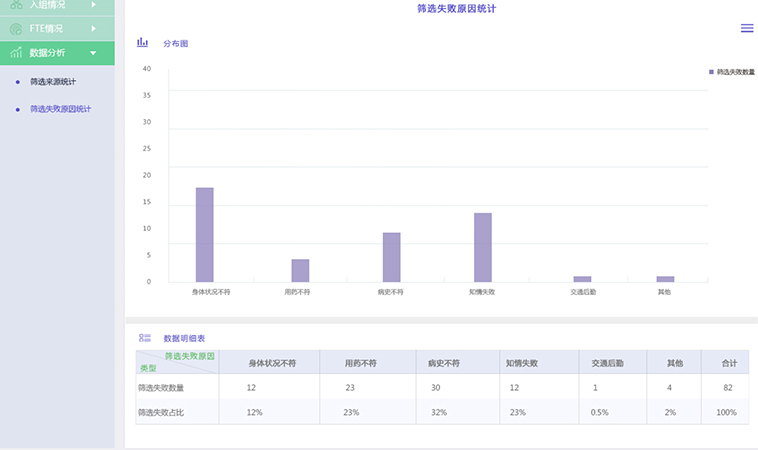Image resolution: width=758 pixels, height=450 pixels.
Task: Click the 病史不符 table column header
Action: (443, 363)
